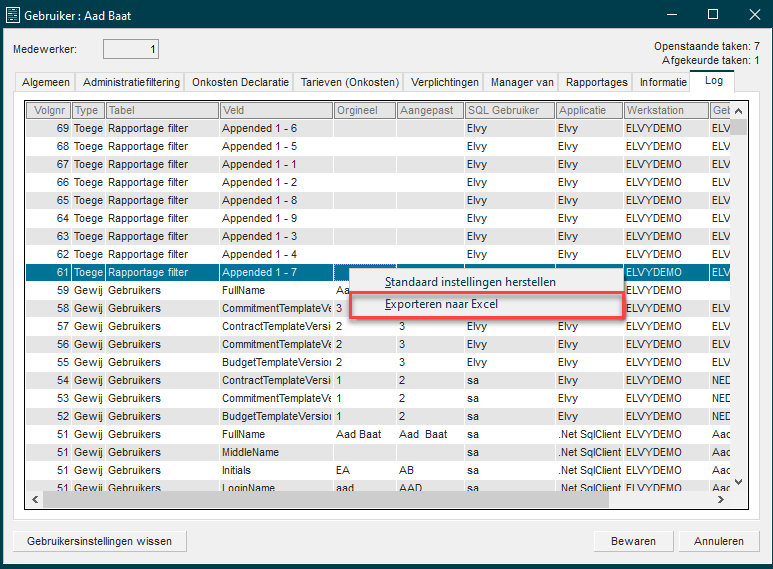Click the Orgineel column header
The width and height of the screenshot is (773, 569).
pyautogui.click(x=365, y=110)
